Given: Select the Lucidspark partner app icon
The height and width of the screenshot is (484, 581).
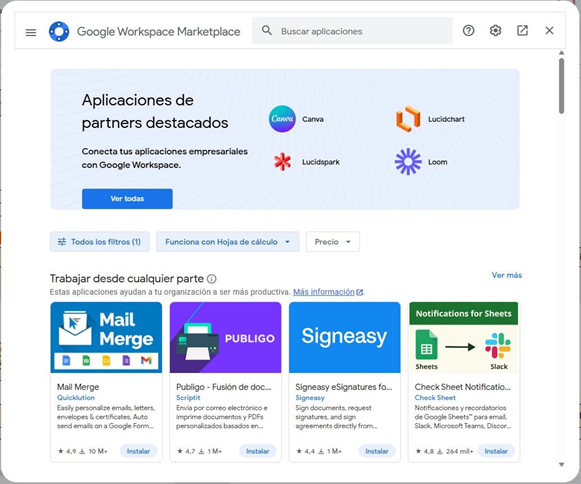Looking at the screenshot, I should click(282, 162).
